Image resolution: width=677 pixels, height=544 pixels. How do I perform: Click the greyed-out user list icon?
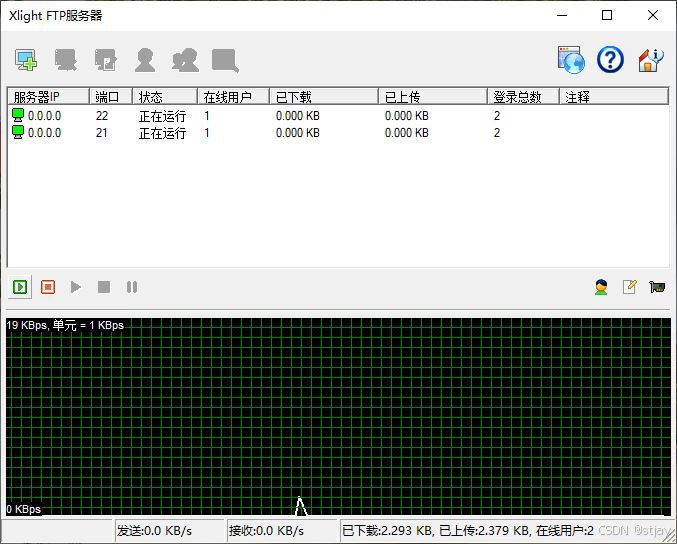[145, 60]
